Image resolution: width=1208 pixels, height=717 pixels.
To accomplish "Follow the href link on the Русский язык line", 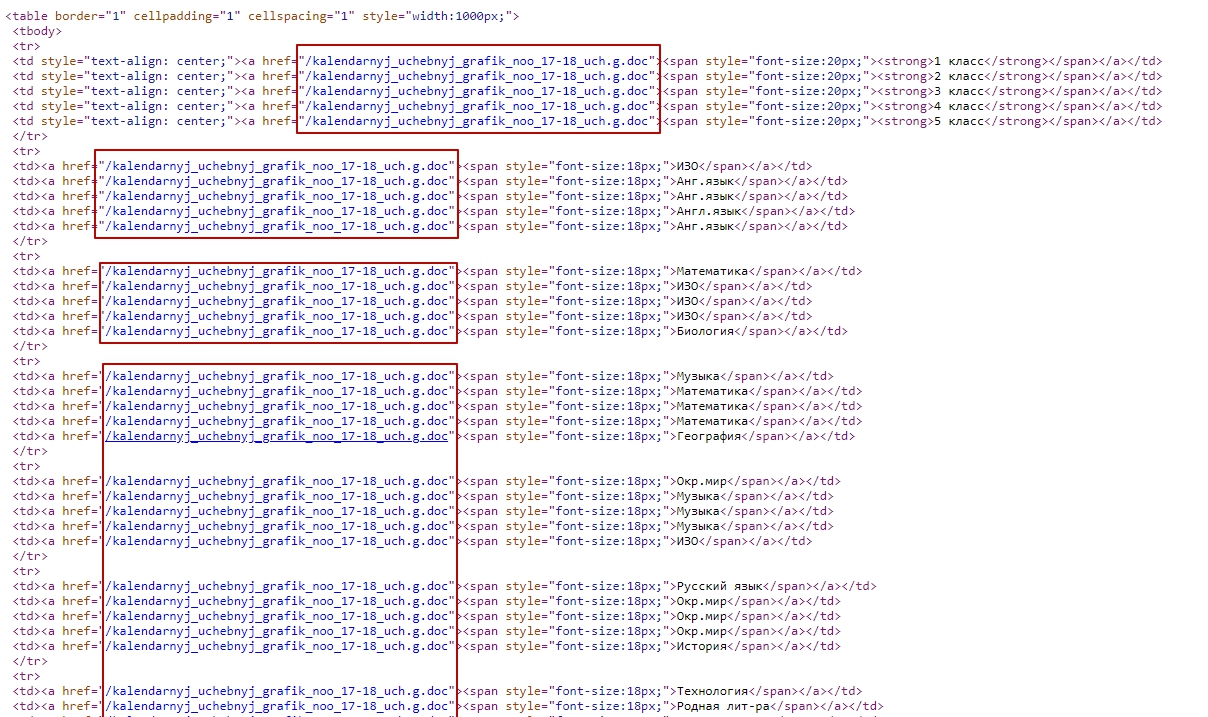I will coord(277,586).
